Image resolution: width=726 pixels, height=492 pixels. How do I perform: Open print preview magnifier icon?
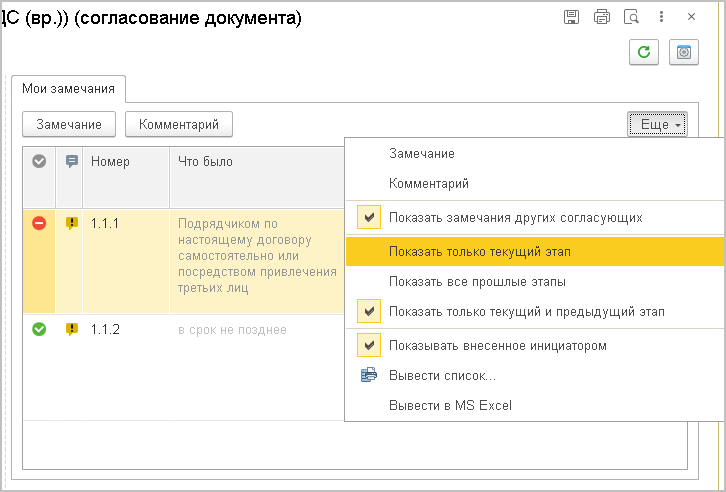pos(631,17)
